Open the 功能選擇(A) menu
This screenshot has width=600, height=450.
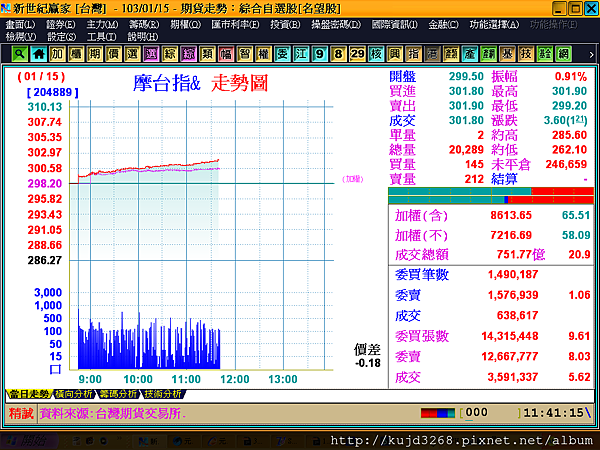pyautogui.click(x=494, y=25)
